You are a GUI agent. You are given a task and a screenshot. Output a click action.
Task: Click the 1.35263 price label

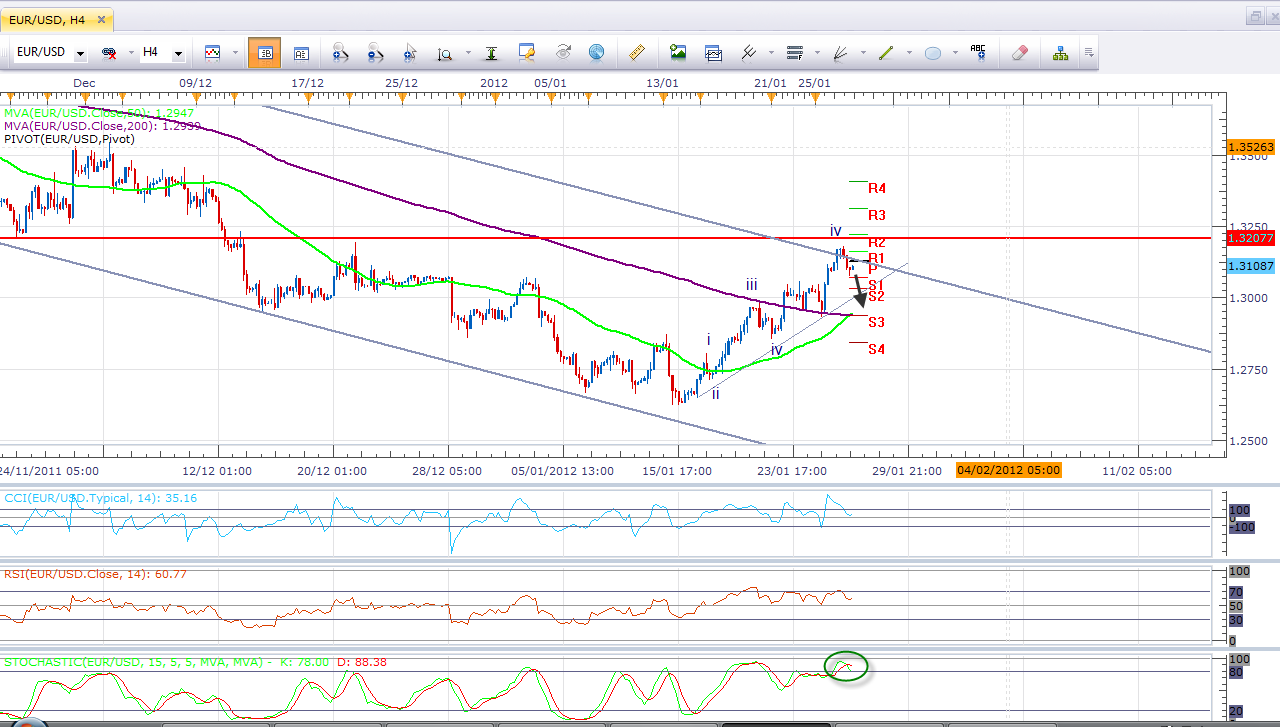coord(1251,148)
